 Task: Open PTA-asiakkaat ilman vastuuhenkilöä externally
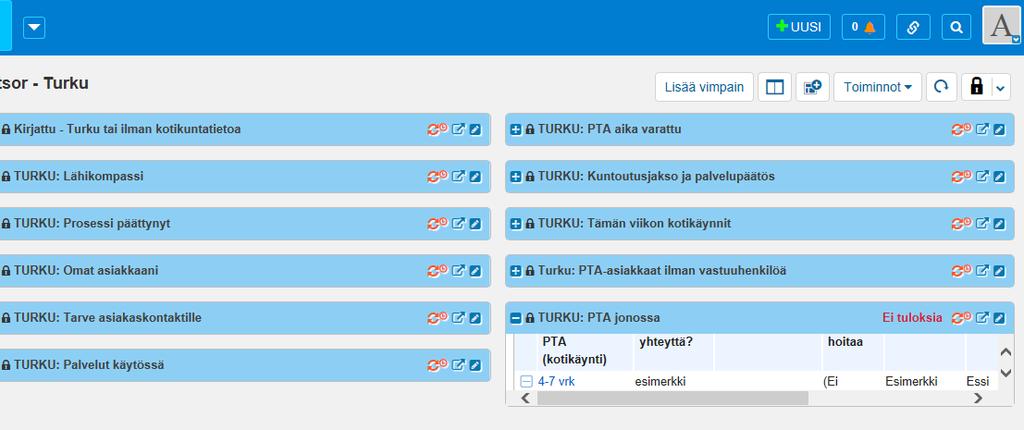tap(982, 271)
